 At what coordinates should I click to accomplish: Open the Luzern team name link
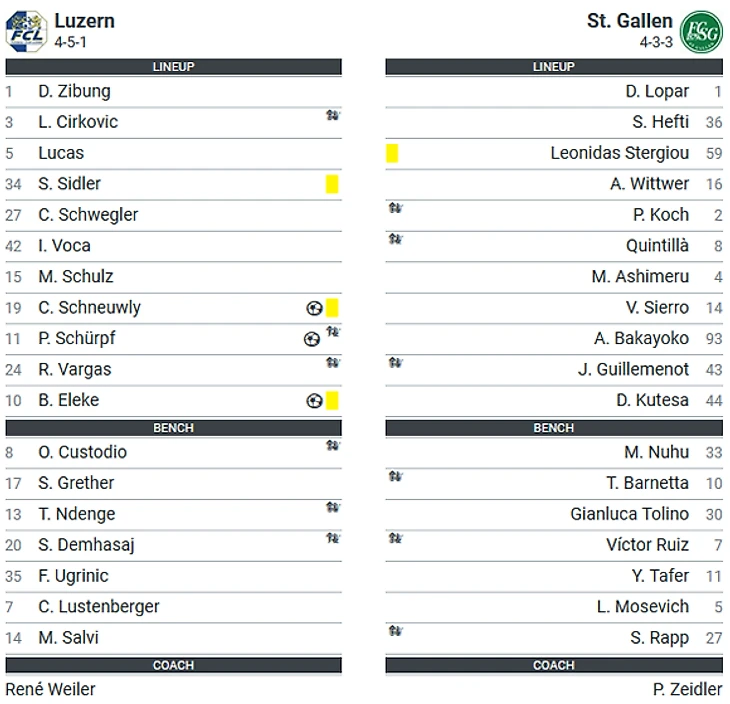click(x=84, y=21)
